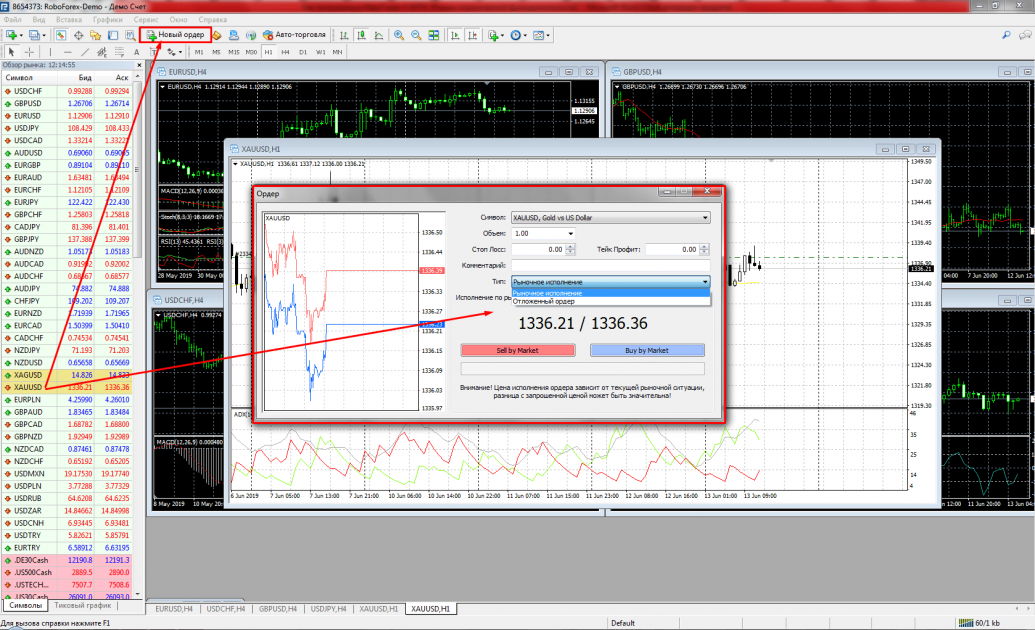This screenshot has height=630, width=1035.
Task: Click the Комментарий input field
Action: pos(609,265)
